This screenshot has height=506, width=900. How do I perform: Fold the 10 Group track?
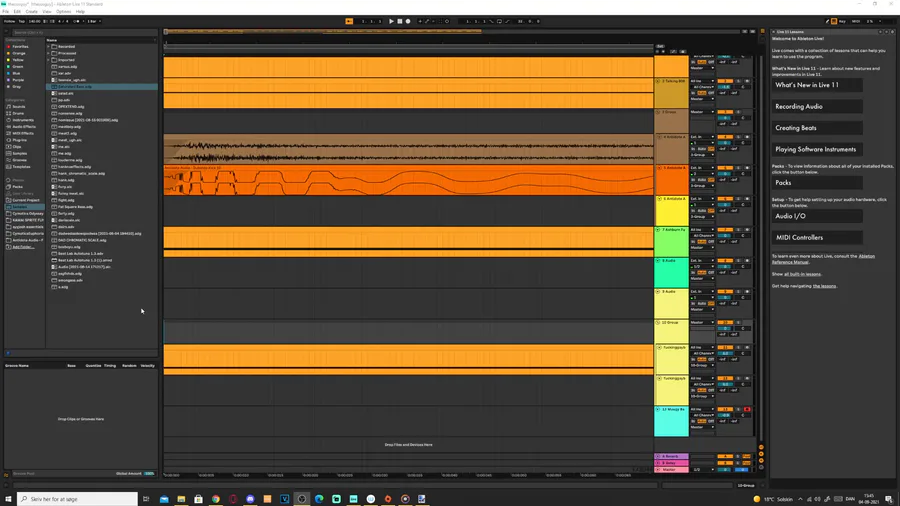coord(658,322)
